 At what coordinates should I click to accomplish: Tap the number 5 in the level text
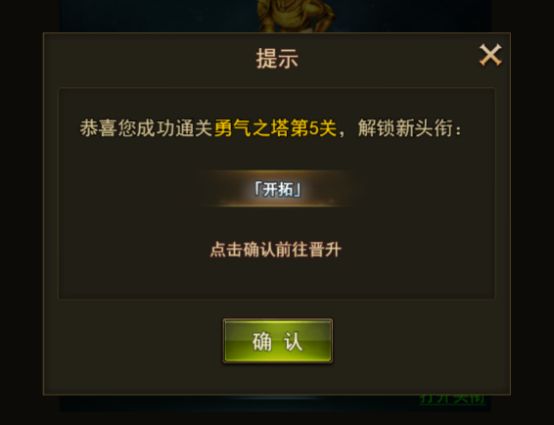click(313, 128)
